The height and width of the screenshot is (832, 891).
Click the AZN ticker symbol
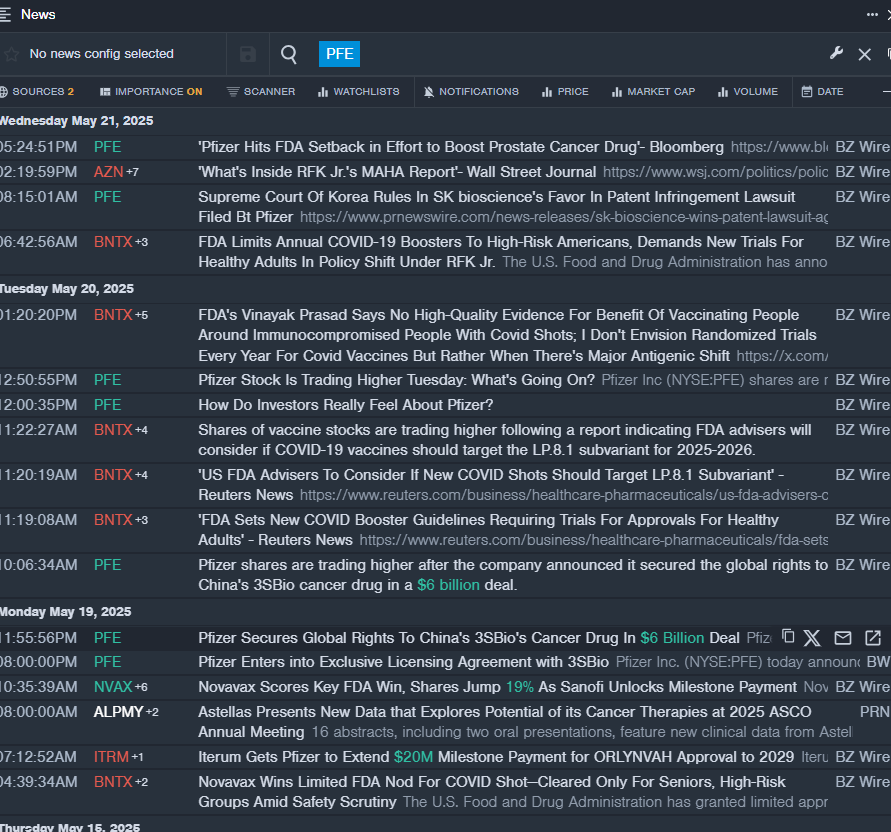[x=108, y=172]
